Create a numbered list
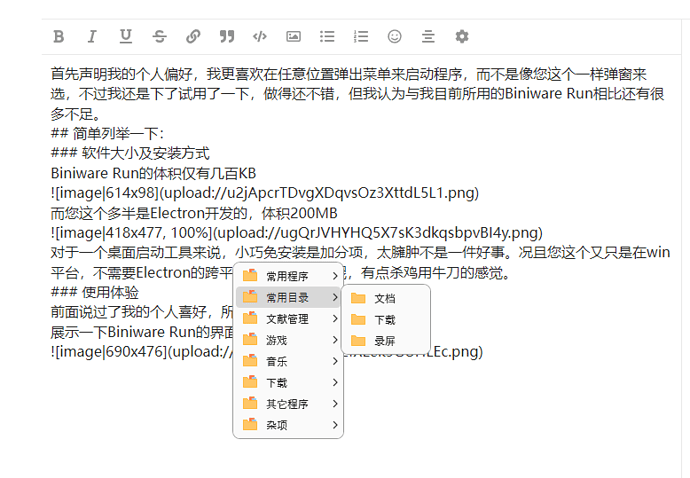 tap(361, 36)
